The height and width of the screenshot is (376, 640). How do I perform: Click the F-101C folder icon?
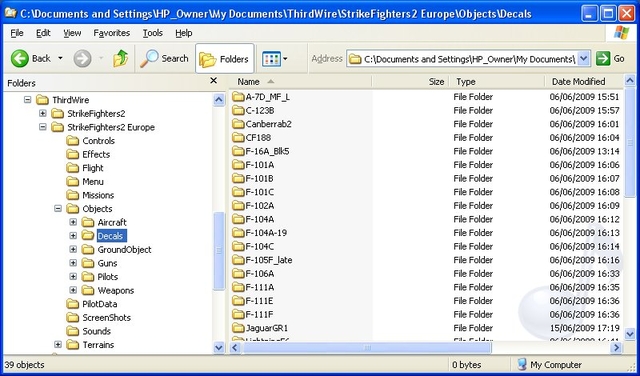click(238, 192)
